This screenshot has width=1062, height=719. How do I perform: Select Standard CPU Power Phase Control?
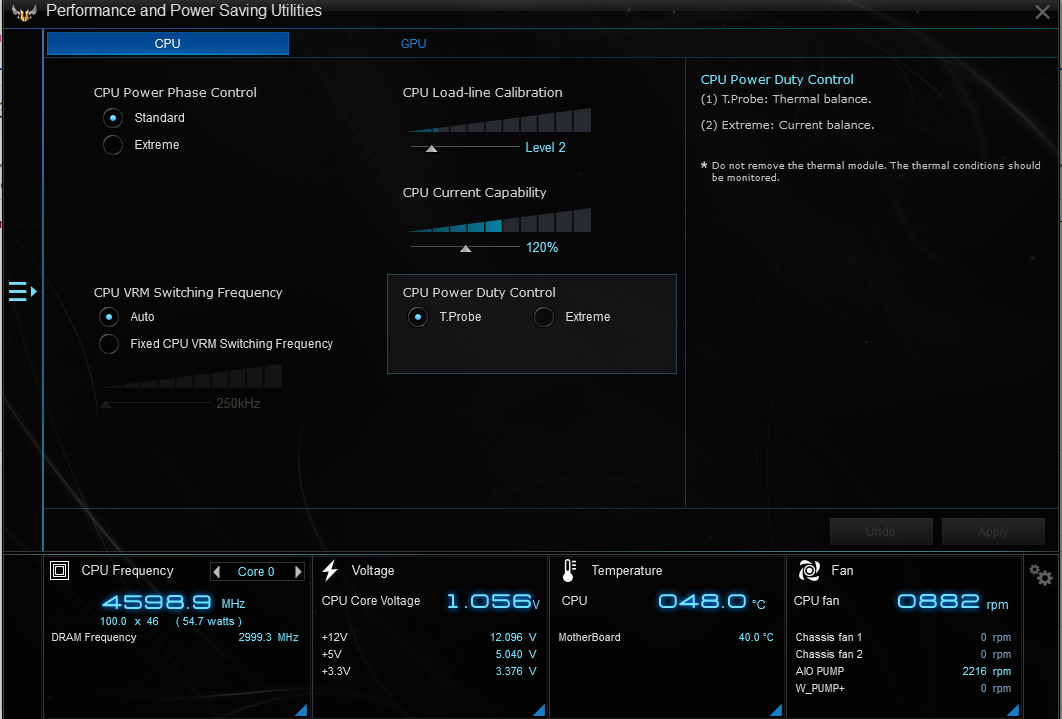(113, 118)
